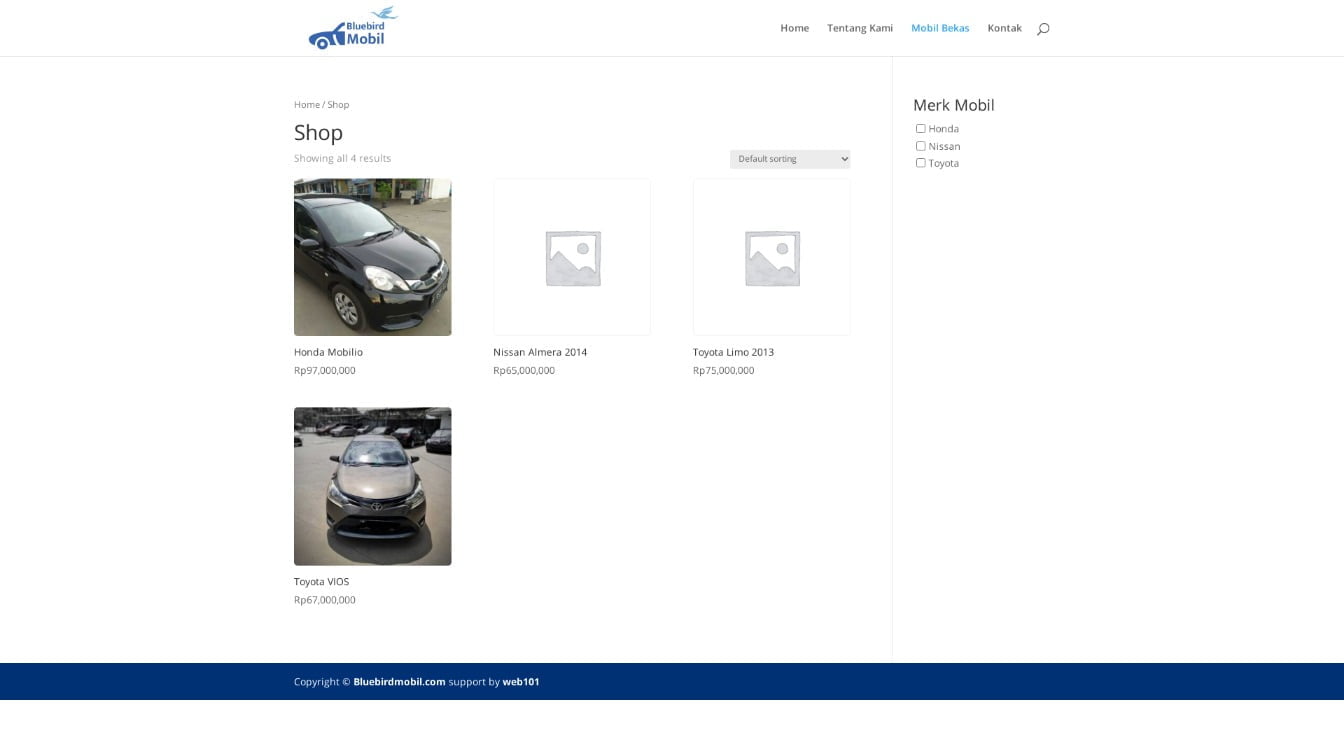
Task: Click the Shop page heading
Action: [x=319, y=132]
